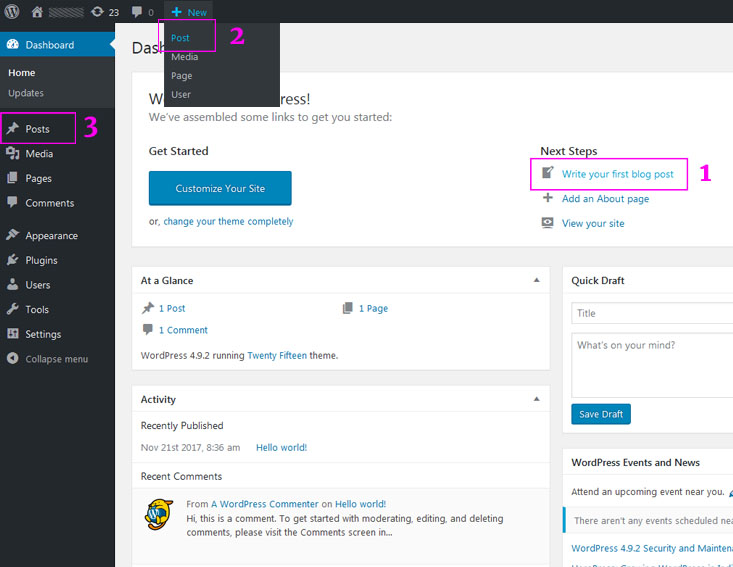Collapse the At a Glance panel

tap(537, 280)
